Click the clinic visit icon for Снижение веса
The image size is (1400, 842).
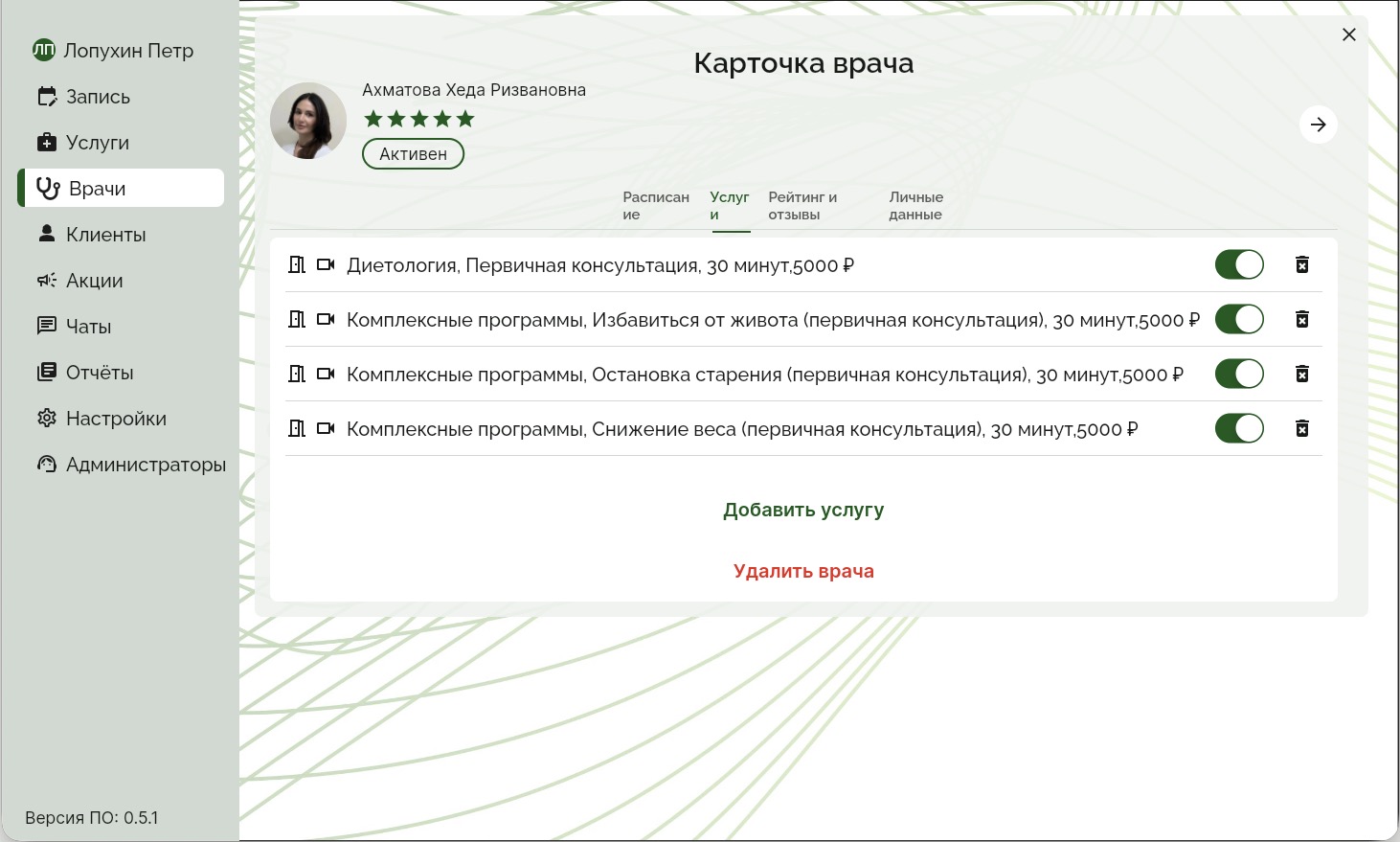tap(297, 428)
